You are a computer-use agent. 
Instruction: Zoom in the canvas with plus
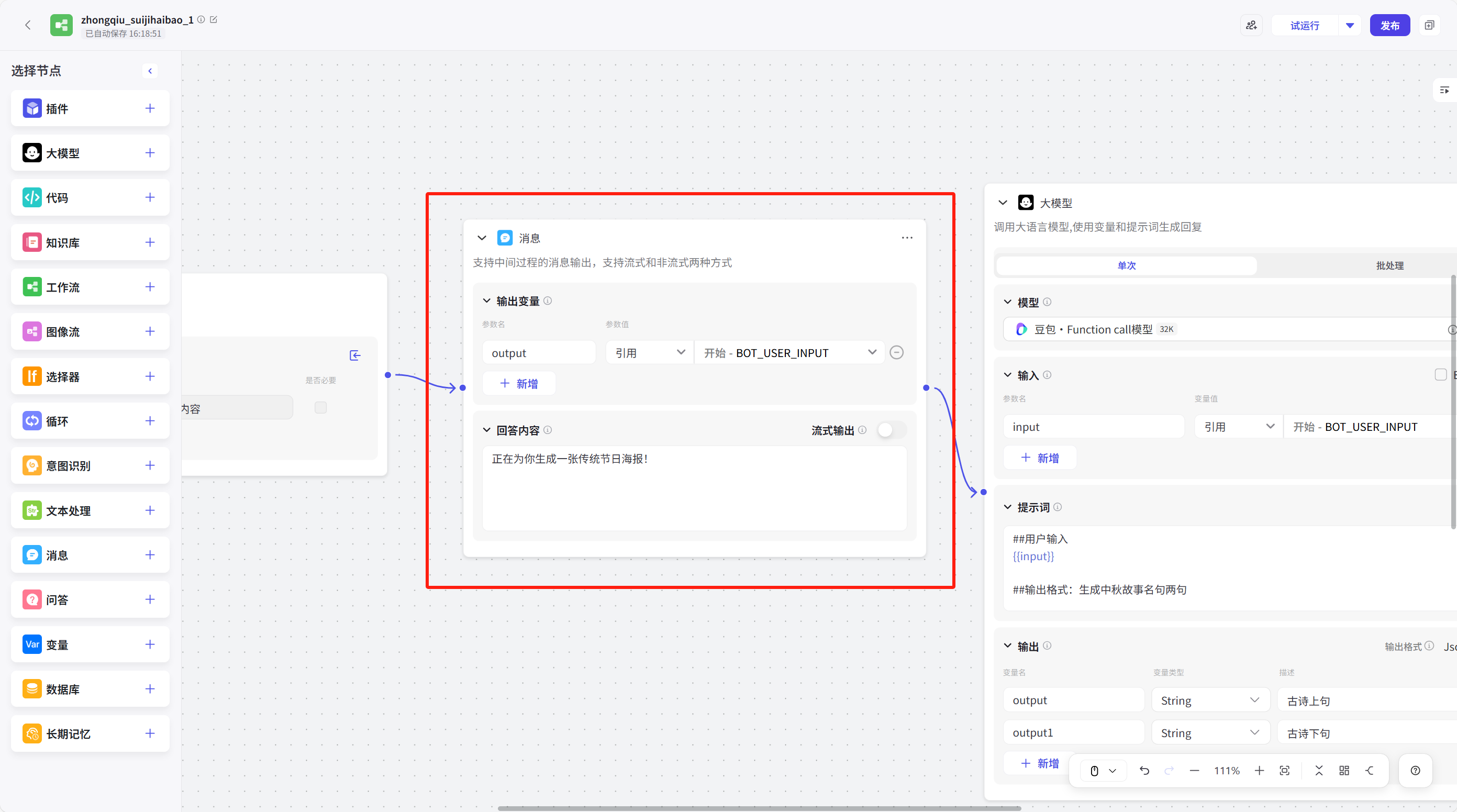[x=1259, y=771]
